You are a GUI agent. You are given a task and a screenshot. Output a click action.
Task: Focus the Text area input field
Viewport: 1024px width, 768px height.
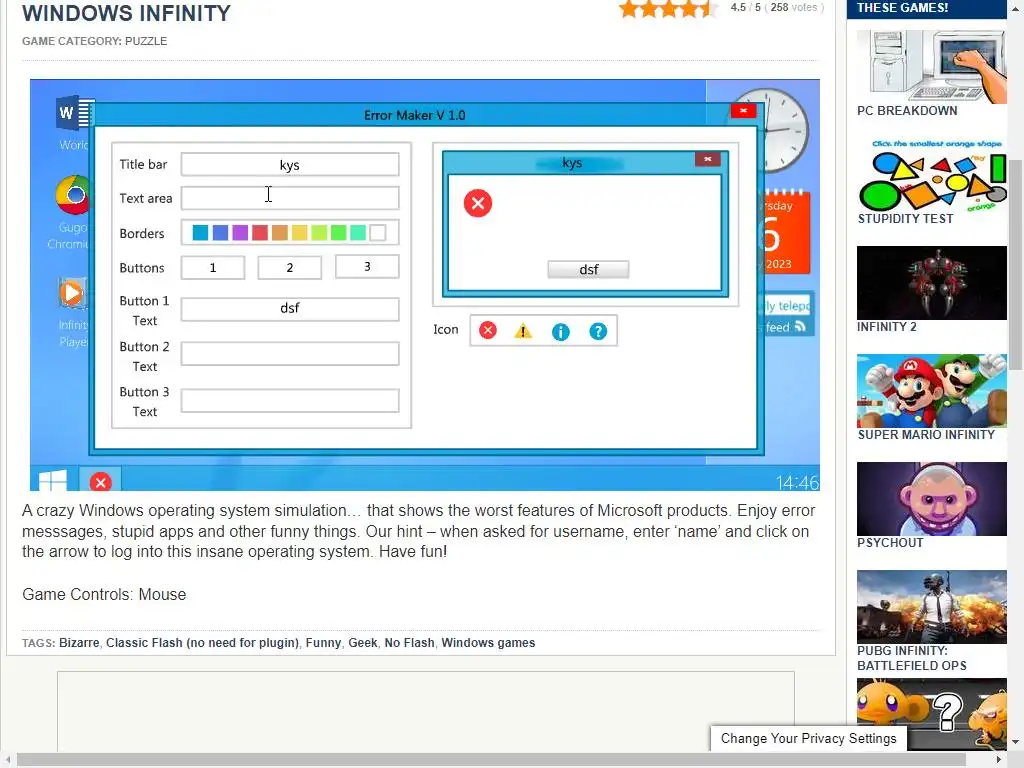tap(290, 198)
